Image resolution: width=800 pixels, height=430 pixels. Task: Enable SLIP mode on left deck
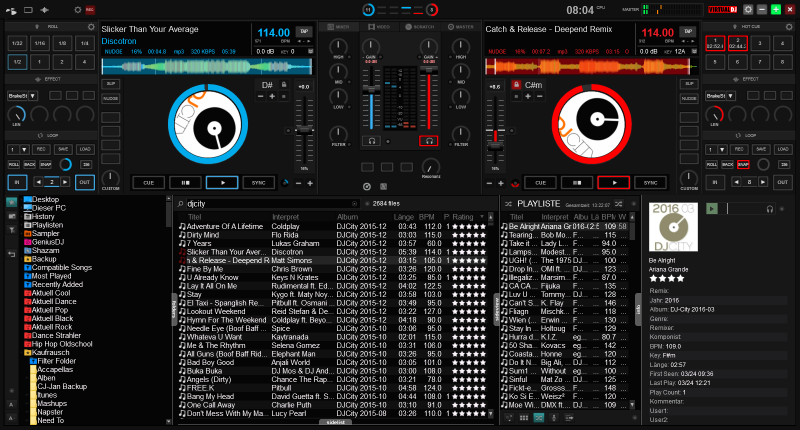[111, 84]
